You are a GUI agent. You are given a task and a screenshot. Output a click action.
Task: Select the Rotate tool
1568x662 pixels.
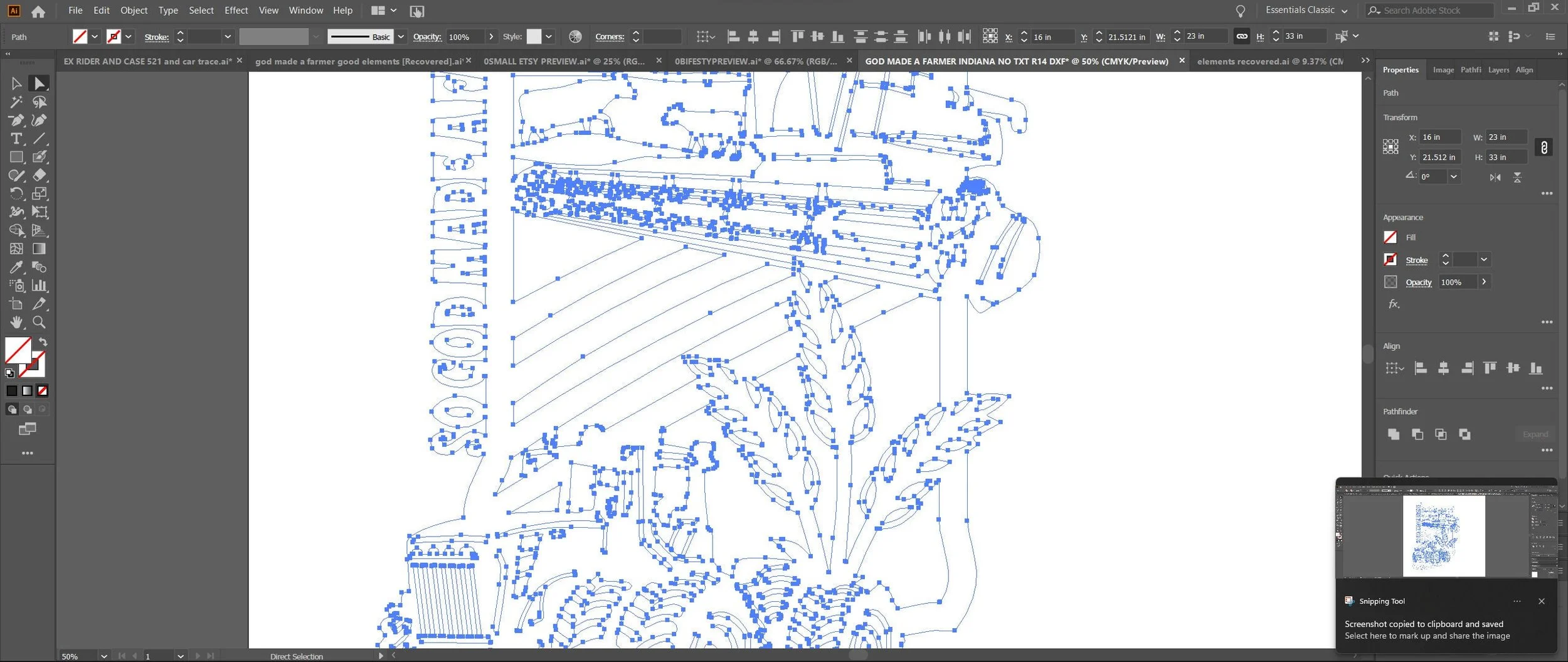click(16, 194)
